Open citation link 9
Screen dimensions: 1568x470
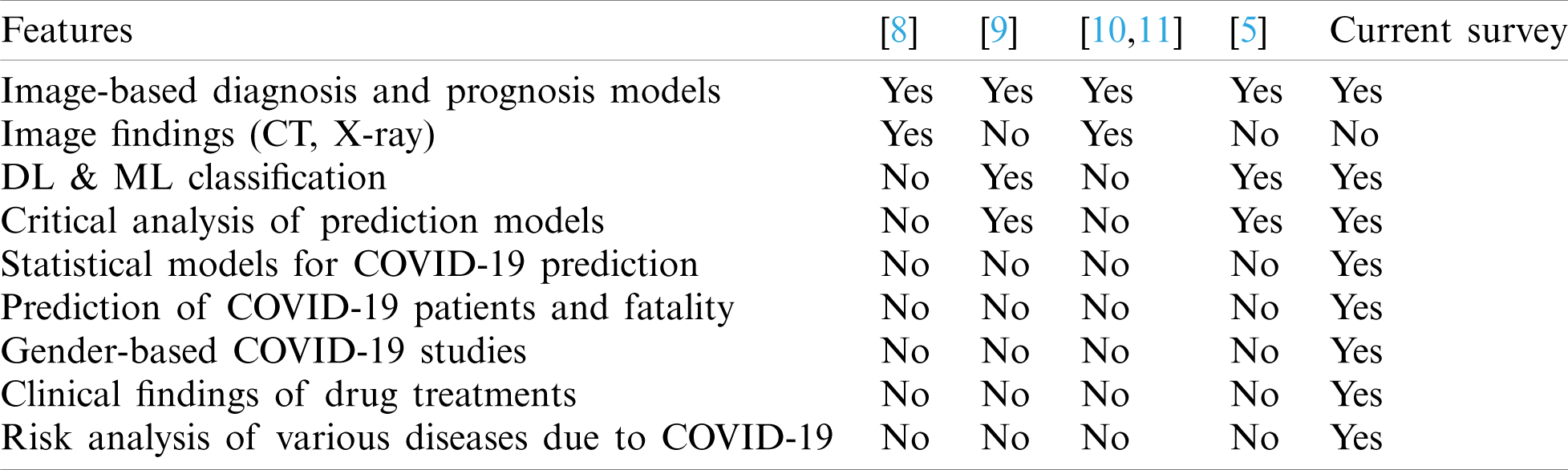(x=999, y=31)
